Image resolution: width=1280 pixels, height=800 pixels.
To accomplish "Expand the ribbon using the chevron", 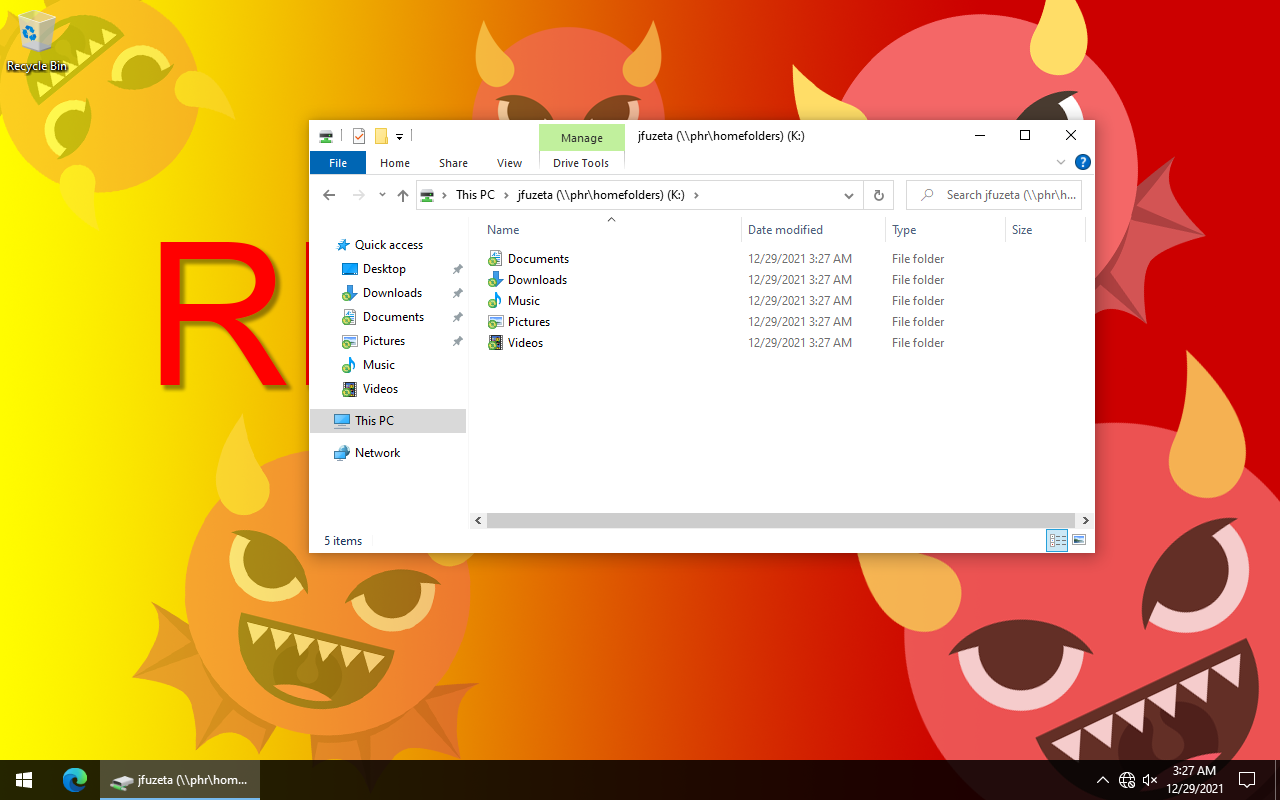I will [x=1061, y=162].
